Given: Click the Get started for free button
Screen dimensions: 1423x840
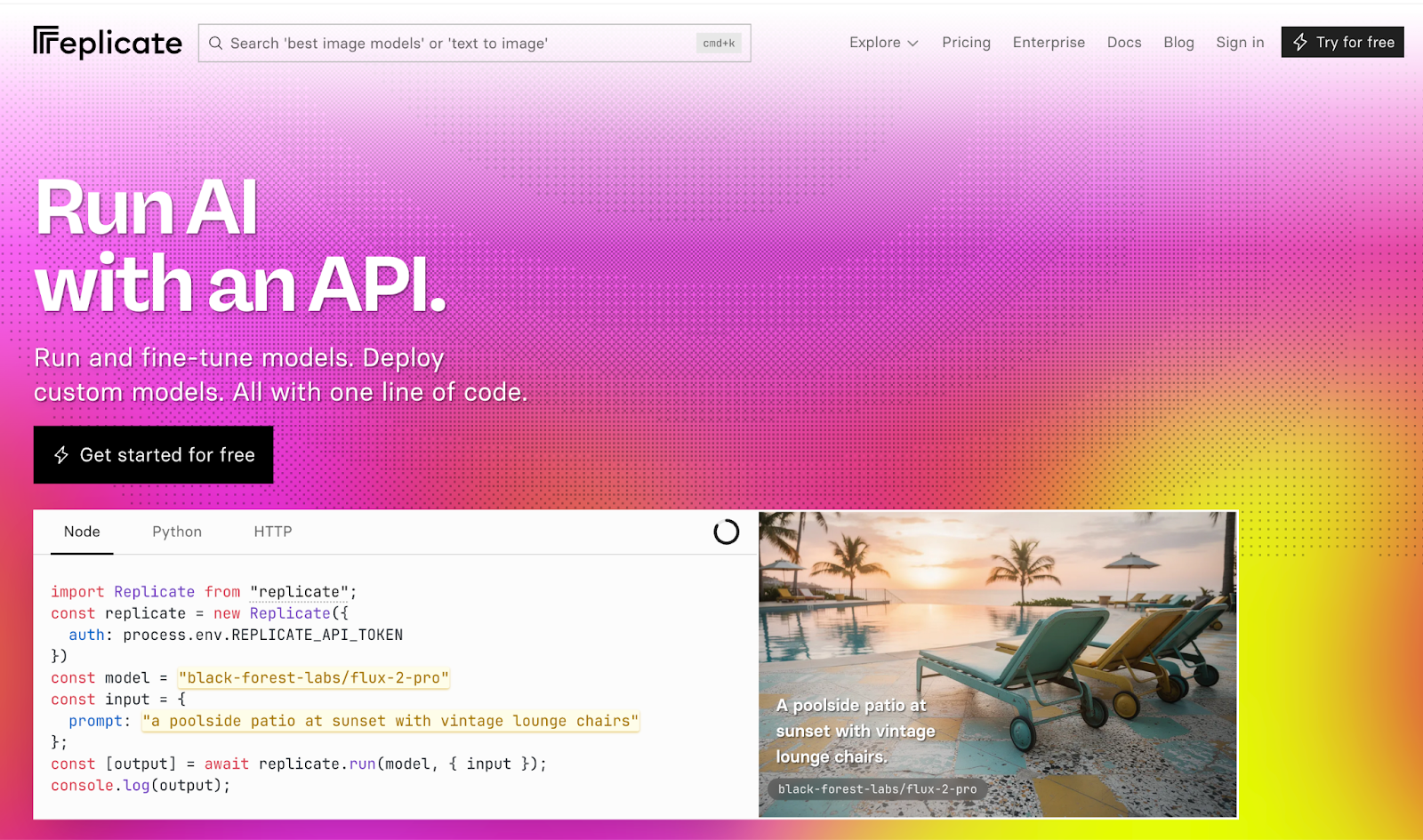Looking at the screenshot, I should [x=153, y=454].
